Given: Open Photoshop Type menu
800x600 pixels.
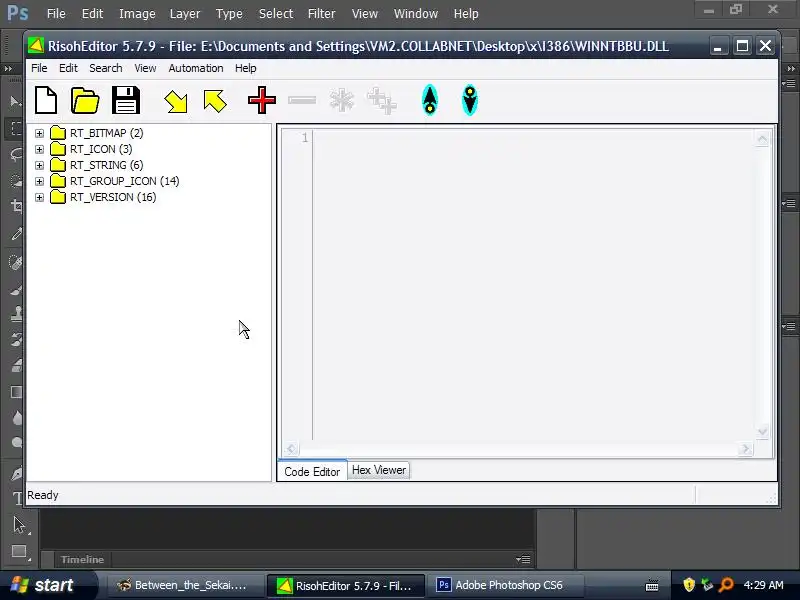Looking at the screenshot, I should pos(229,14).
